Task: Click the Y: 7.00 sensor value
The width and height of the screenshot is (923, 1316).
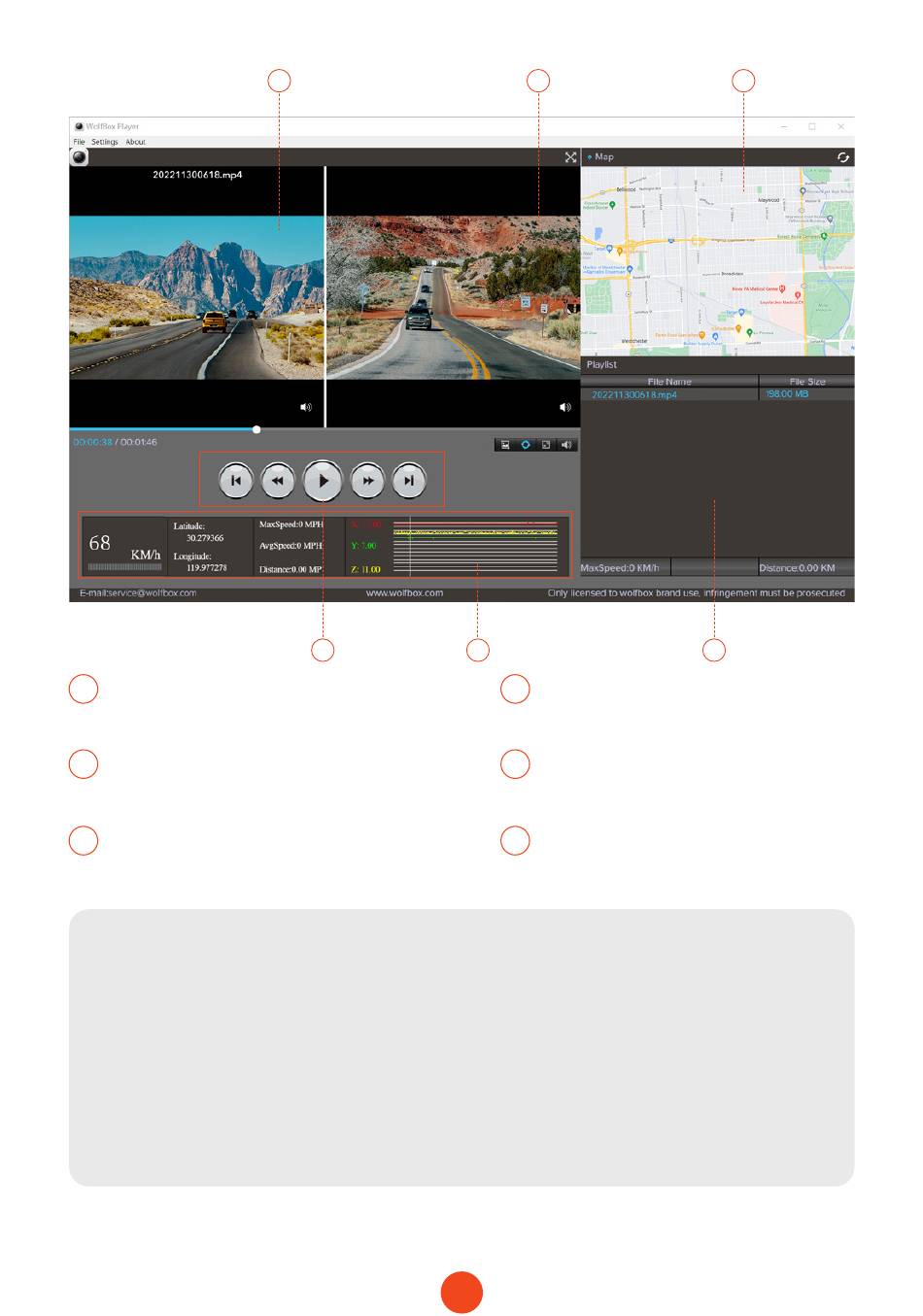Action: pyautogui.click(x=363, y=546)
